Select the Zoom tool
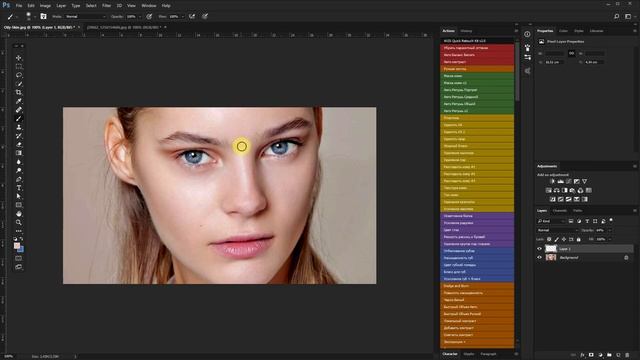This screenshot has width=640, height=360. (18, 222)
